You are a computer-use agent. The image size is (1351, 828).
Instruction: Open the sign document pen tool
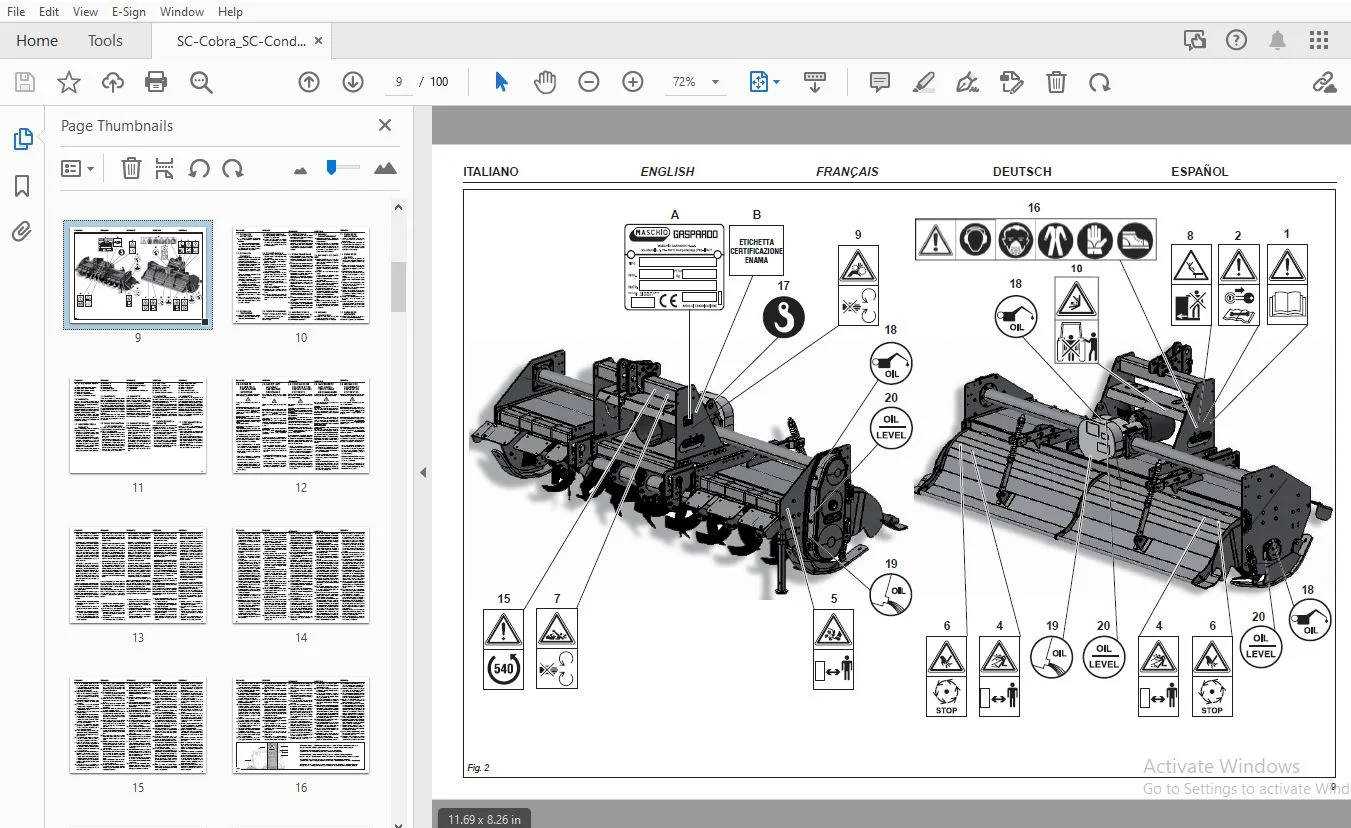967,82
